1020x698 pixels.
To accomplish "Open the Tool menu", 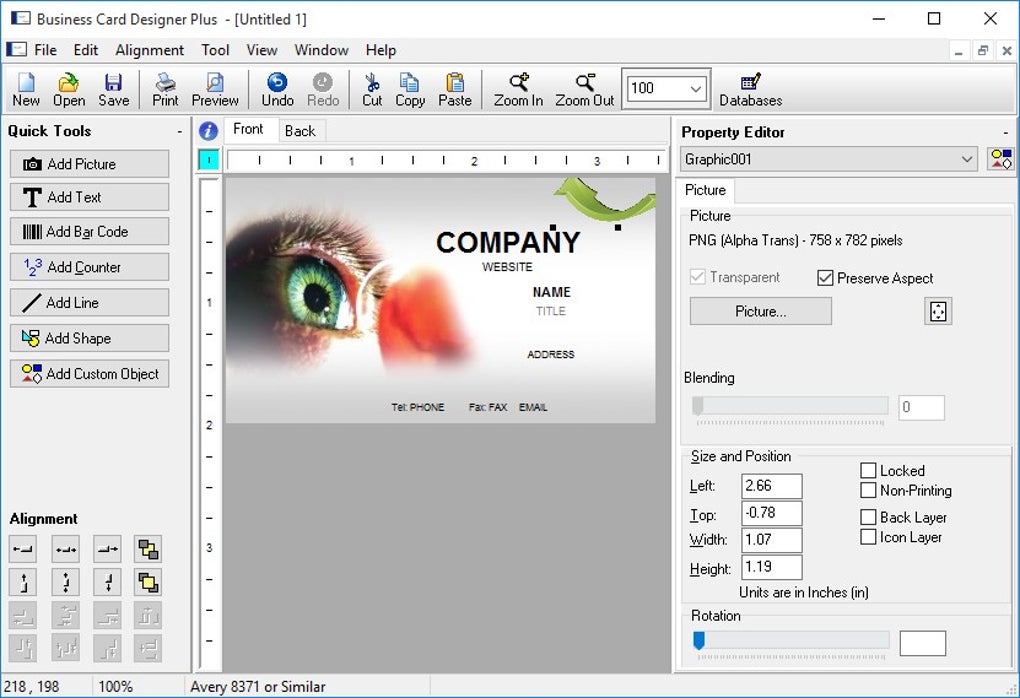I will tap(215, 50).
